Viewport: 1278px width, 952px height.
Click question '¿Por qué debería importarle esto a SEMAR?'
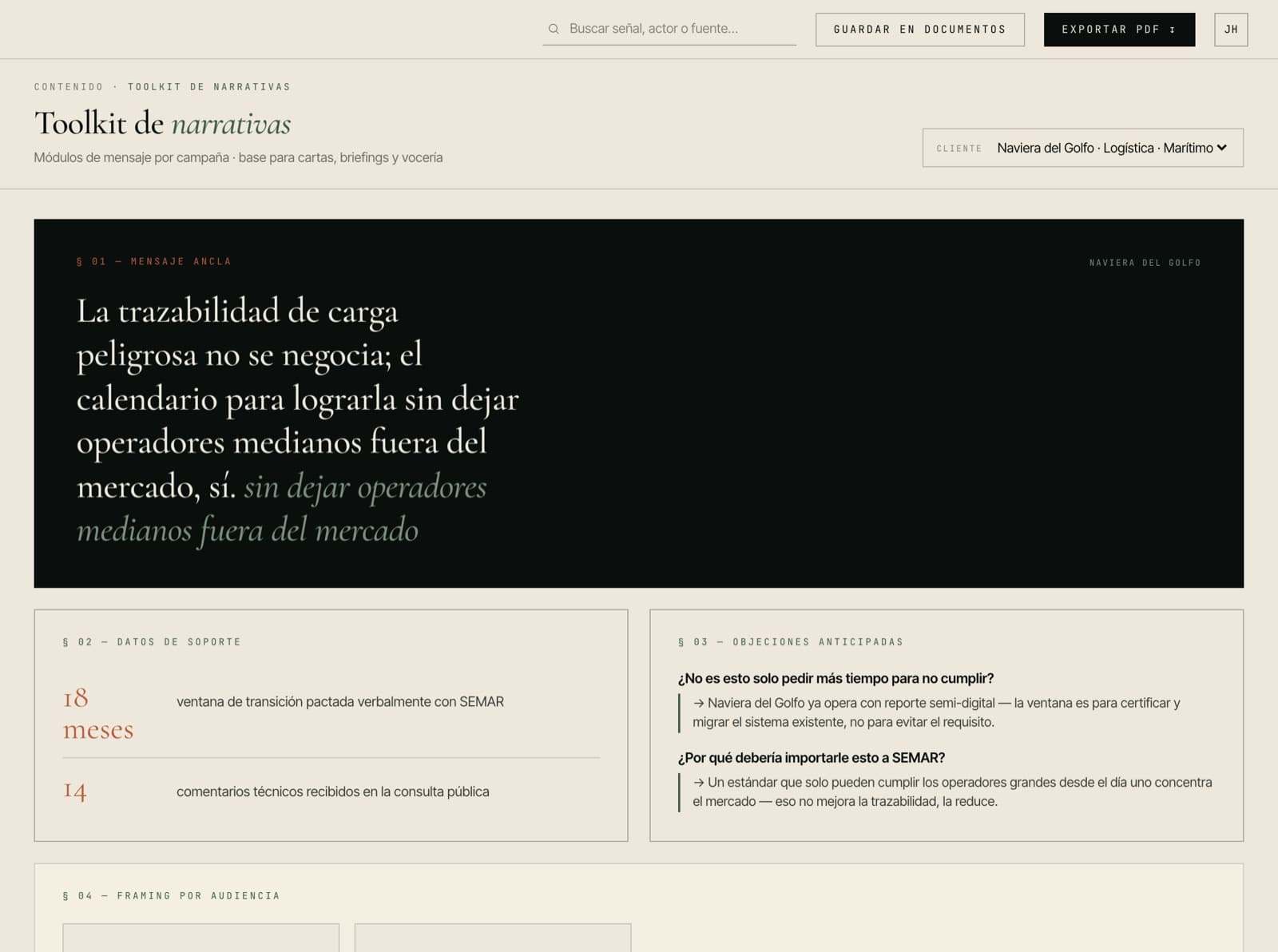[812, 758]
